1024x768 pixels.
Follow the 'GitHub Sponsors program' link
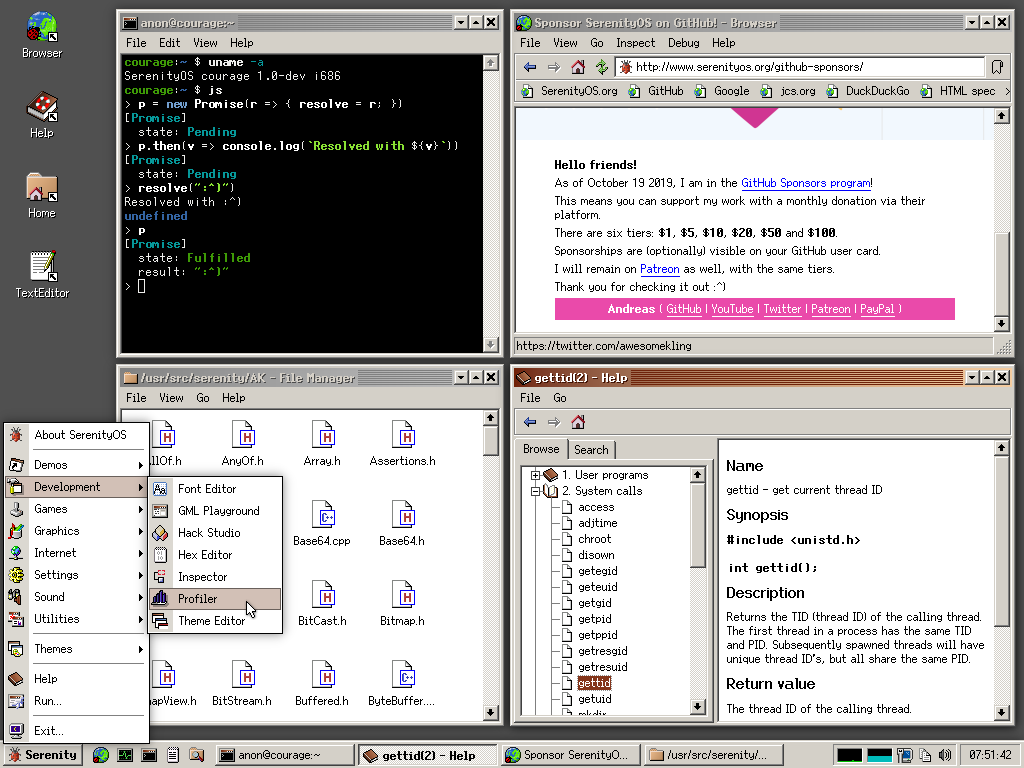806,183
